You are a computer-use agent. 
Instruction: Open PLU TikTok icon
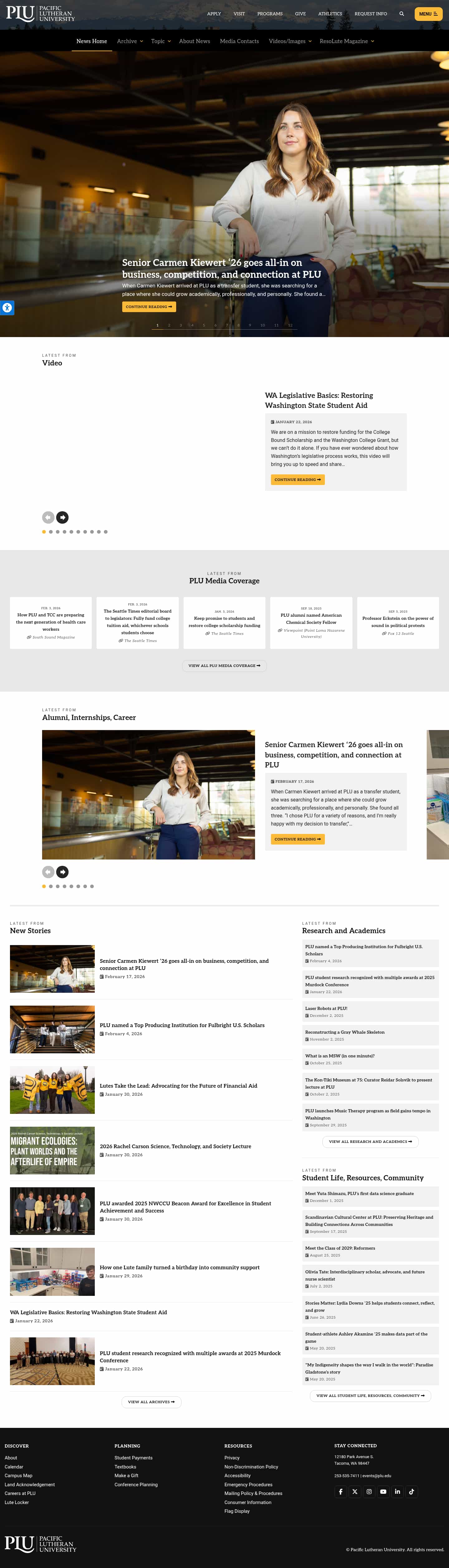411,1491
